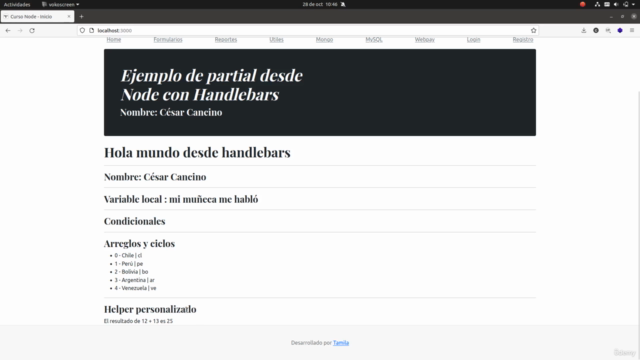Open the Actividades overview
This screenshot has width=640, height=360.
click(17, 4)
